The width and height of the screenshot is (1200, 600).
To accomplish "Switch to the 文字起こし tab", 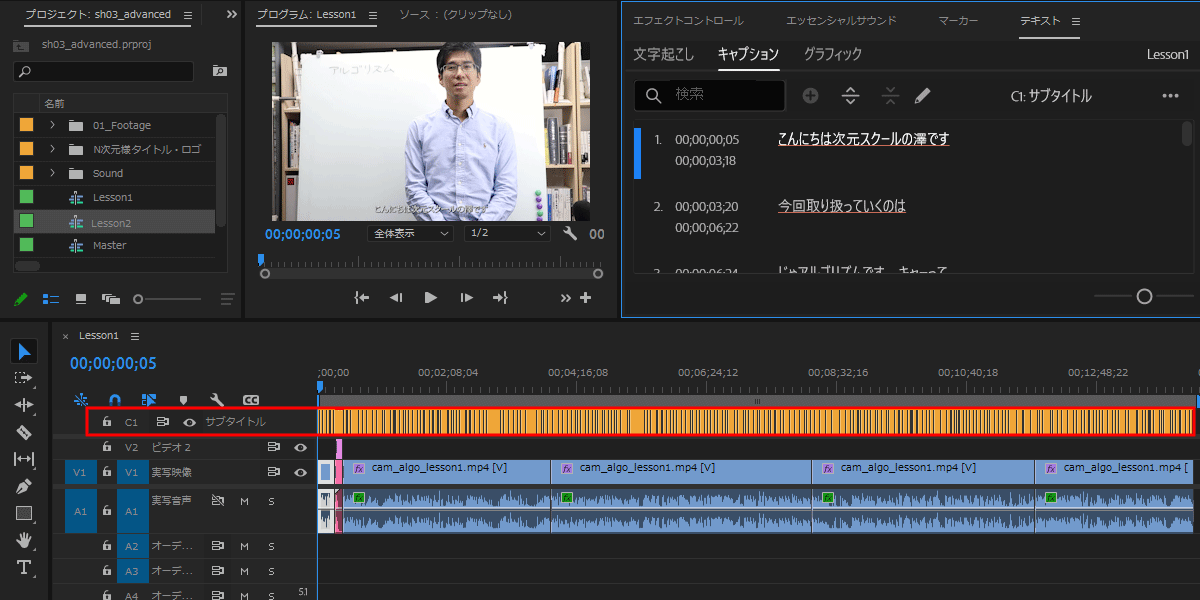I will [x=663, y=54].
